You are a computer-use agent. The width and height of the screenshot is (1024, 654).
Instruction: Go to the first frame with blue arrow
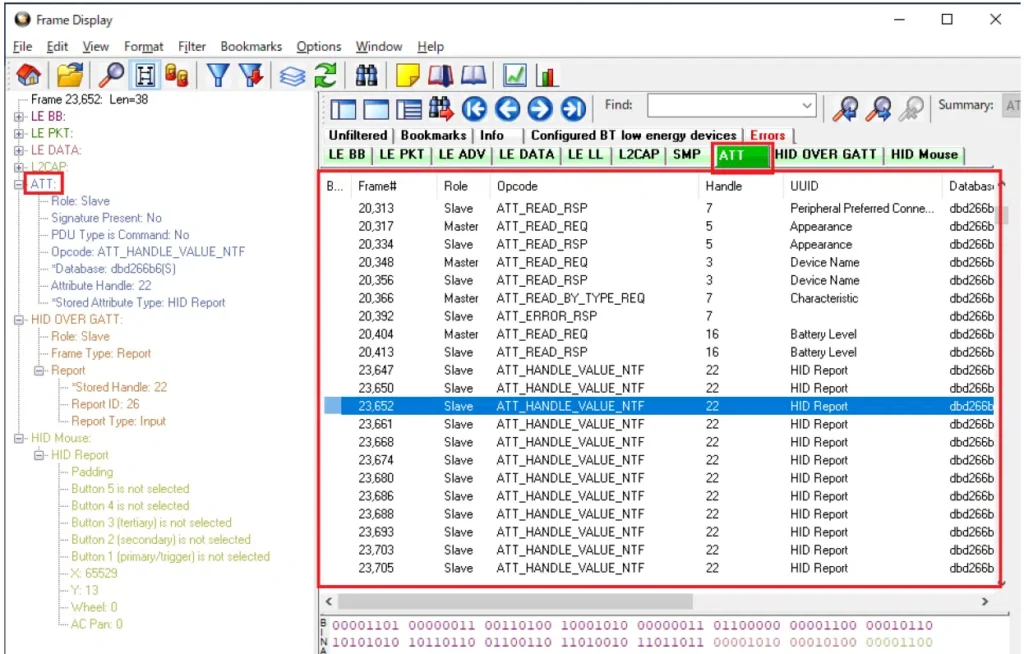point(475,109)
